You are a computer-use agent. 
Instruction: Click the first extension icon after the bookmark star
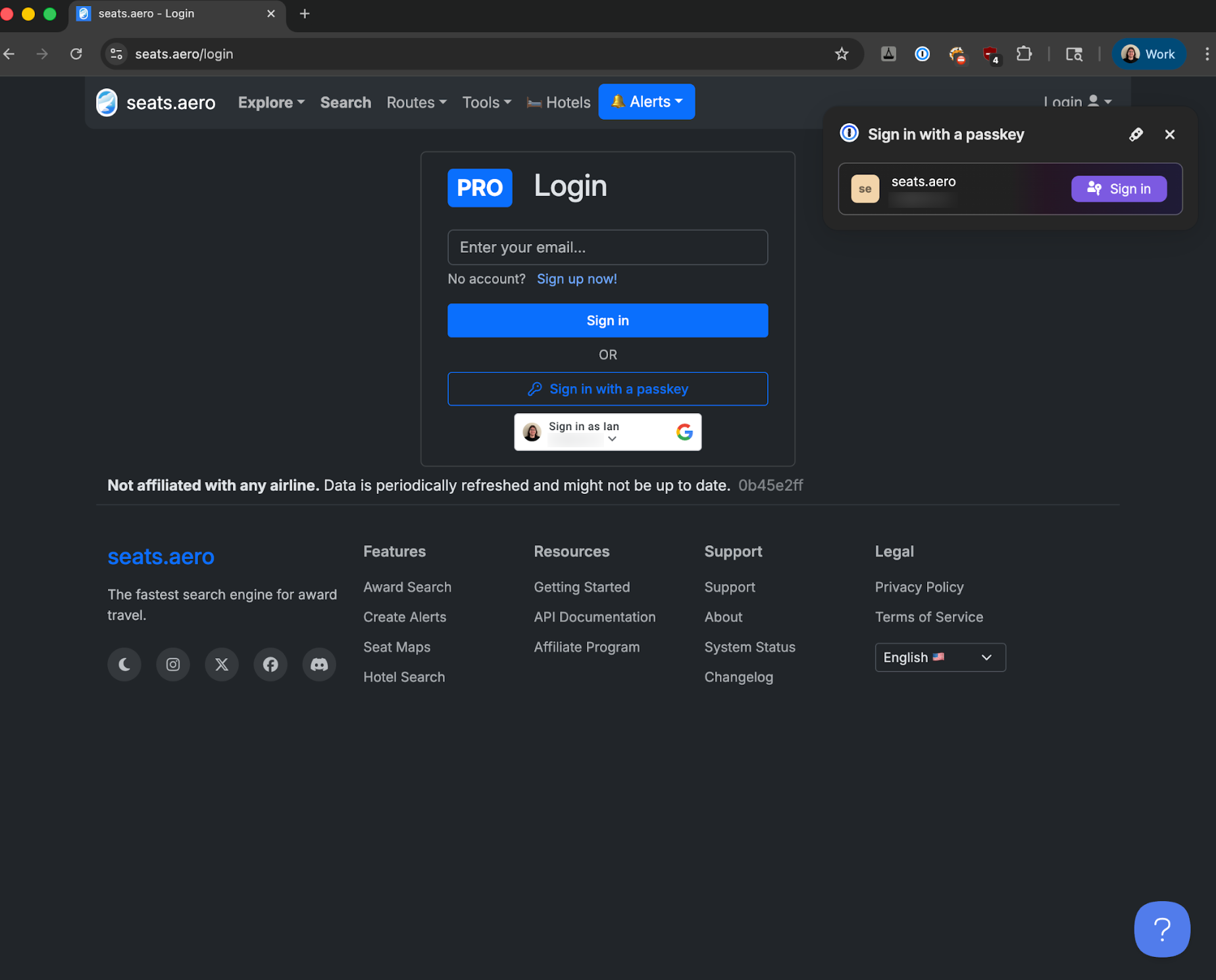pos(888,54)
